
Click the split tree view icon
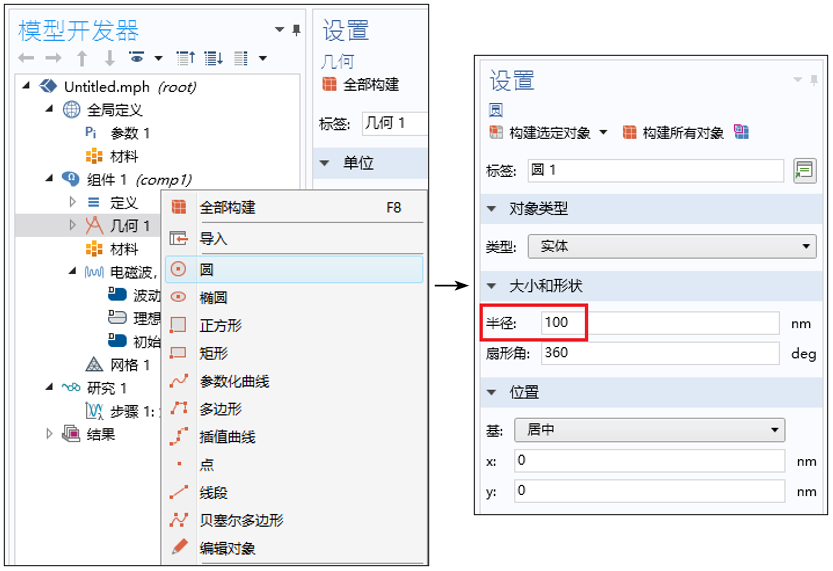(241, 58)
